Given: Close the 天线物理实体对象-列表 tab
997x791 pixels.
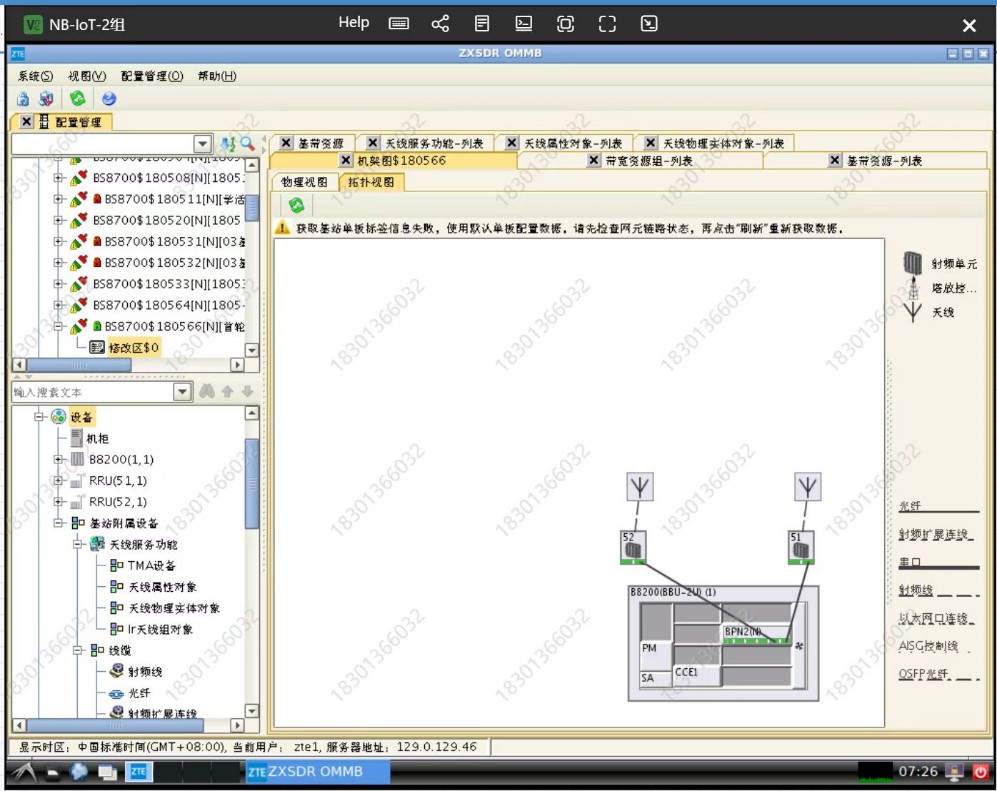Looking at the screenshot, I should 650,143.
